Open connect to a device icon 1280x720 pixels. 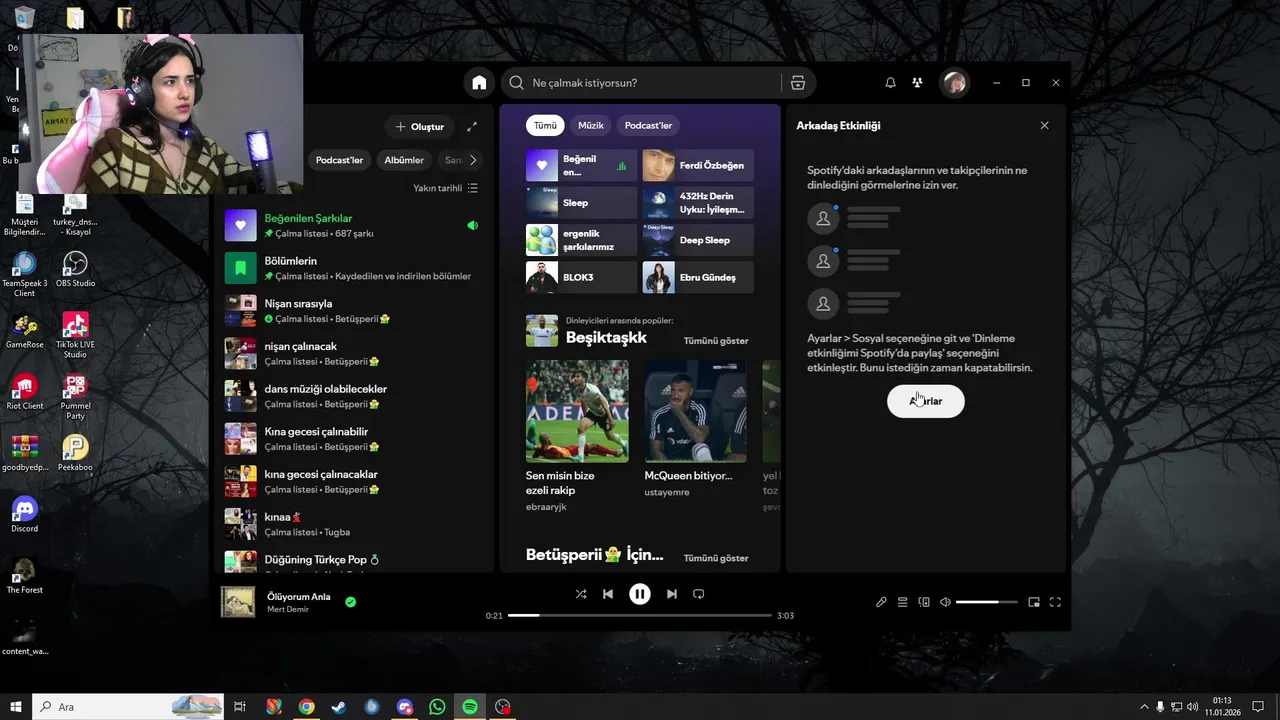point(924,602)
